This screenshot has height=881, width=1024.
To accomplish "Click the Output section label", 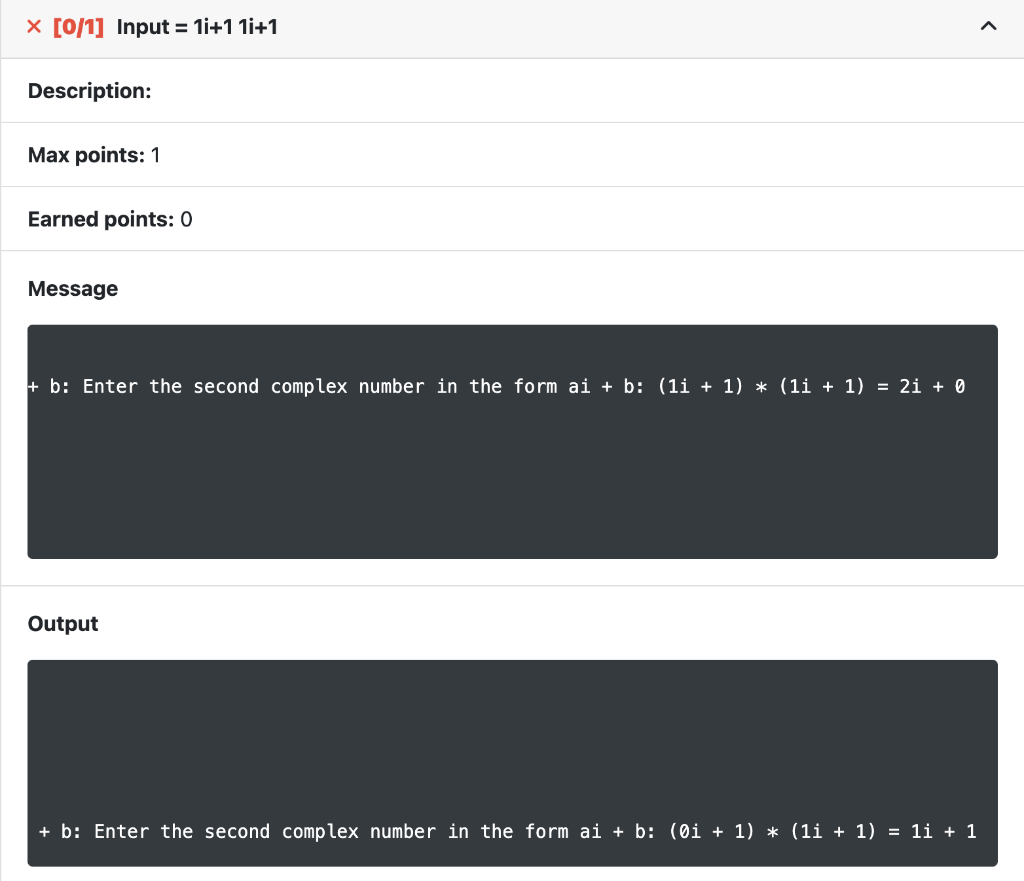I will click(x=62, y=623).
